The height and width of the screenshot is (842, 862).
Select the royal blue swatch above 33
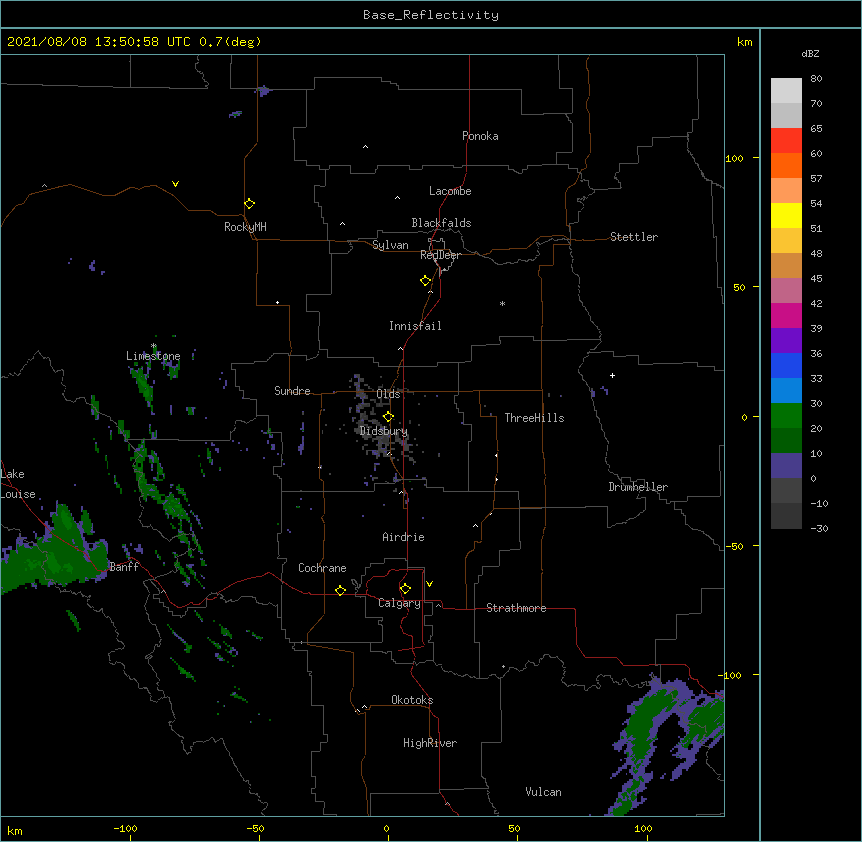pyautogui.click(x=786, y=365)
